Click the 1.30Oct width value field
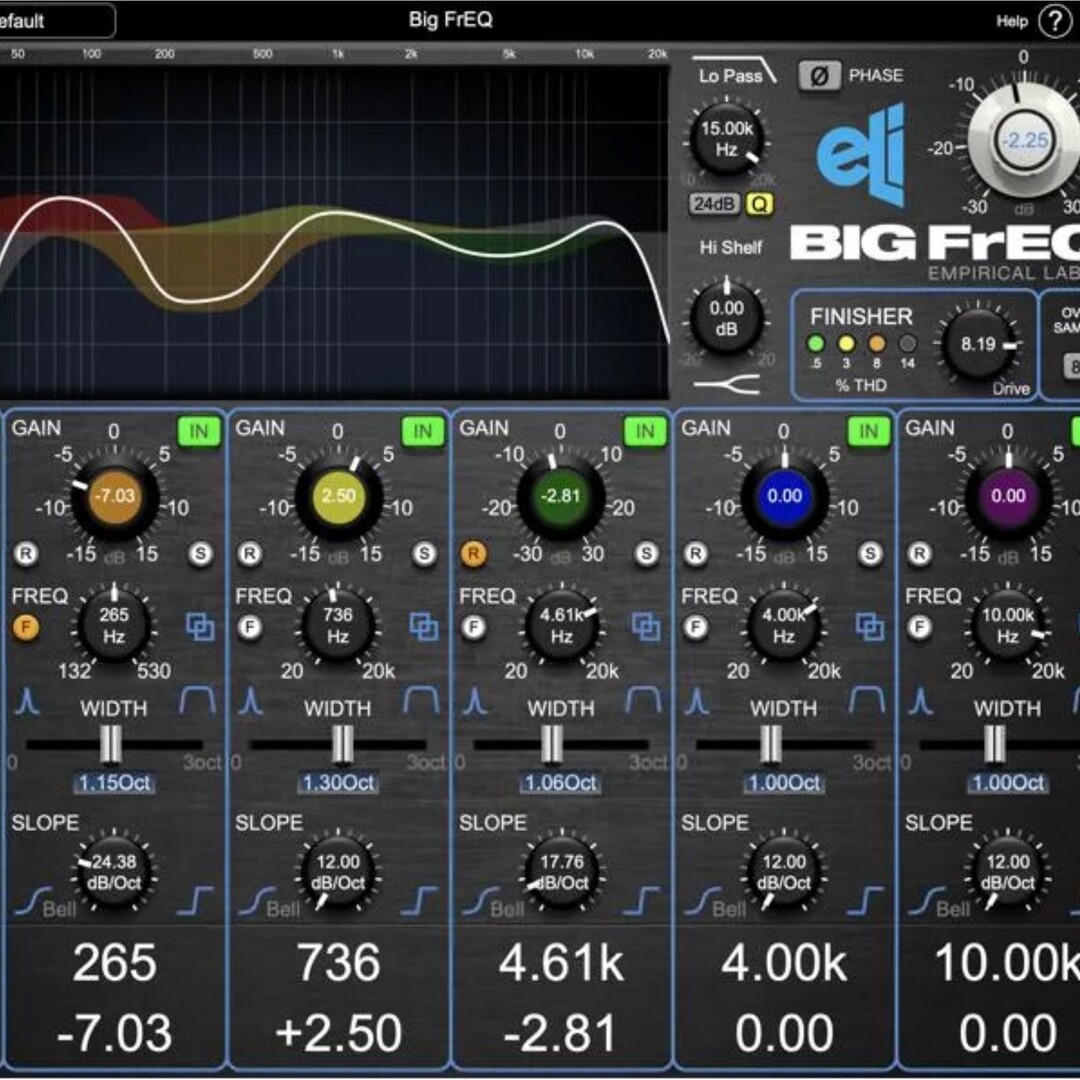Image resolution: width=1080 pixels, height=1080 pixels. 338,783
